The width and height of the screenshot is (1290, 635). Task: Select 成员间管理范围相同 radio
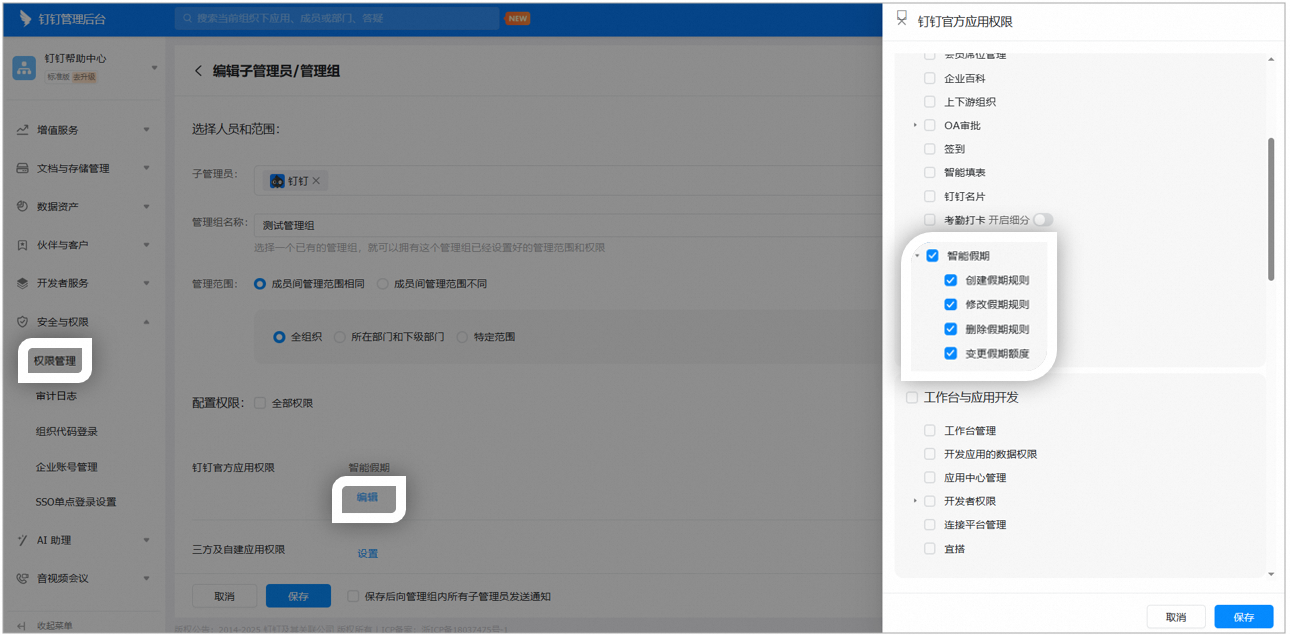click(260, 284)
